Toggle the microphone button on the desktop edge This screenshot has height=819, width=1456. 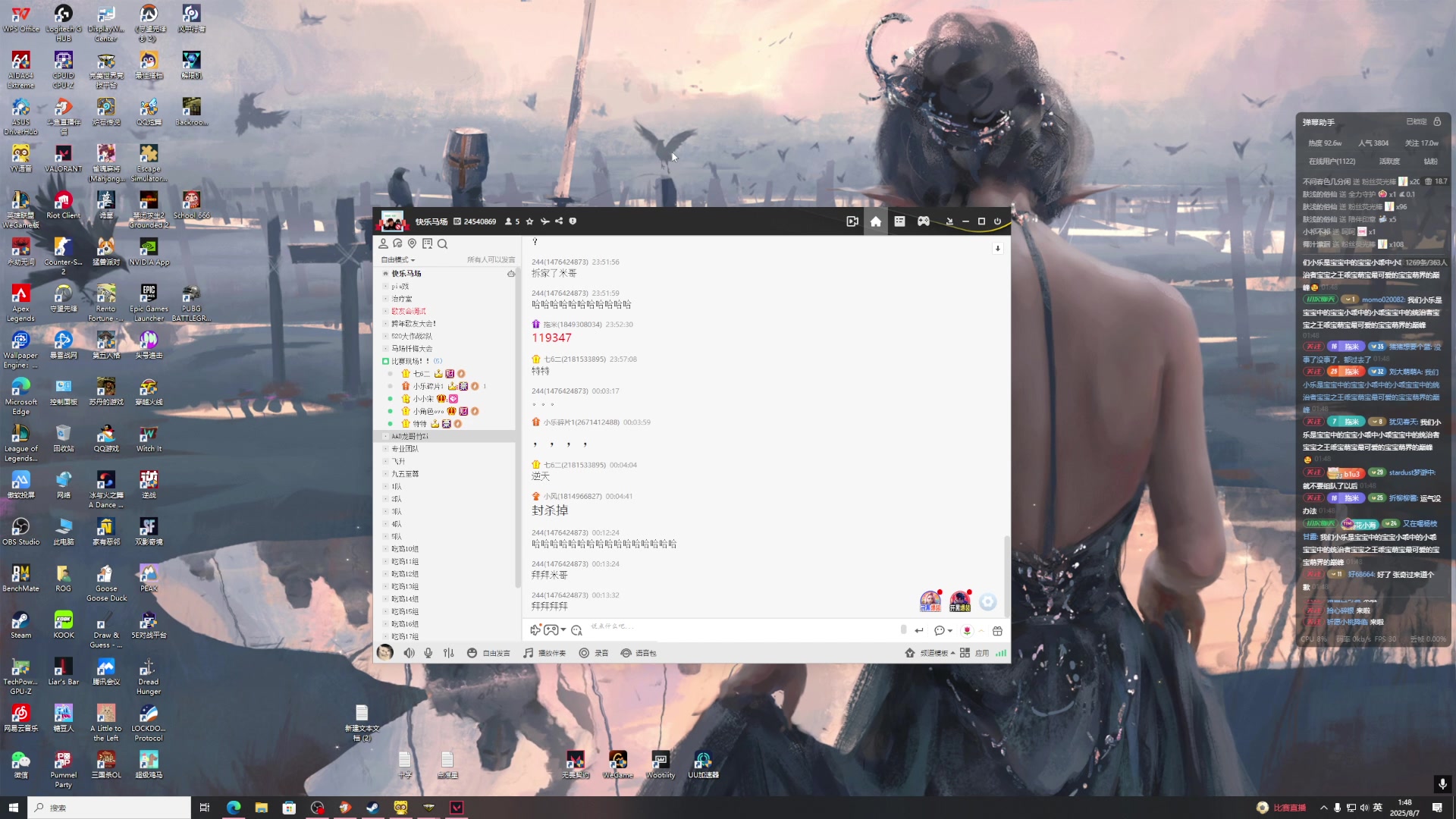pyautogui.click(x=1442, y=783)
